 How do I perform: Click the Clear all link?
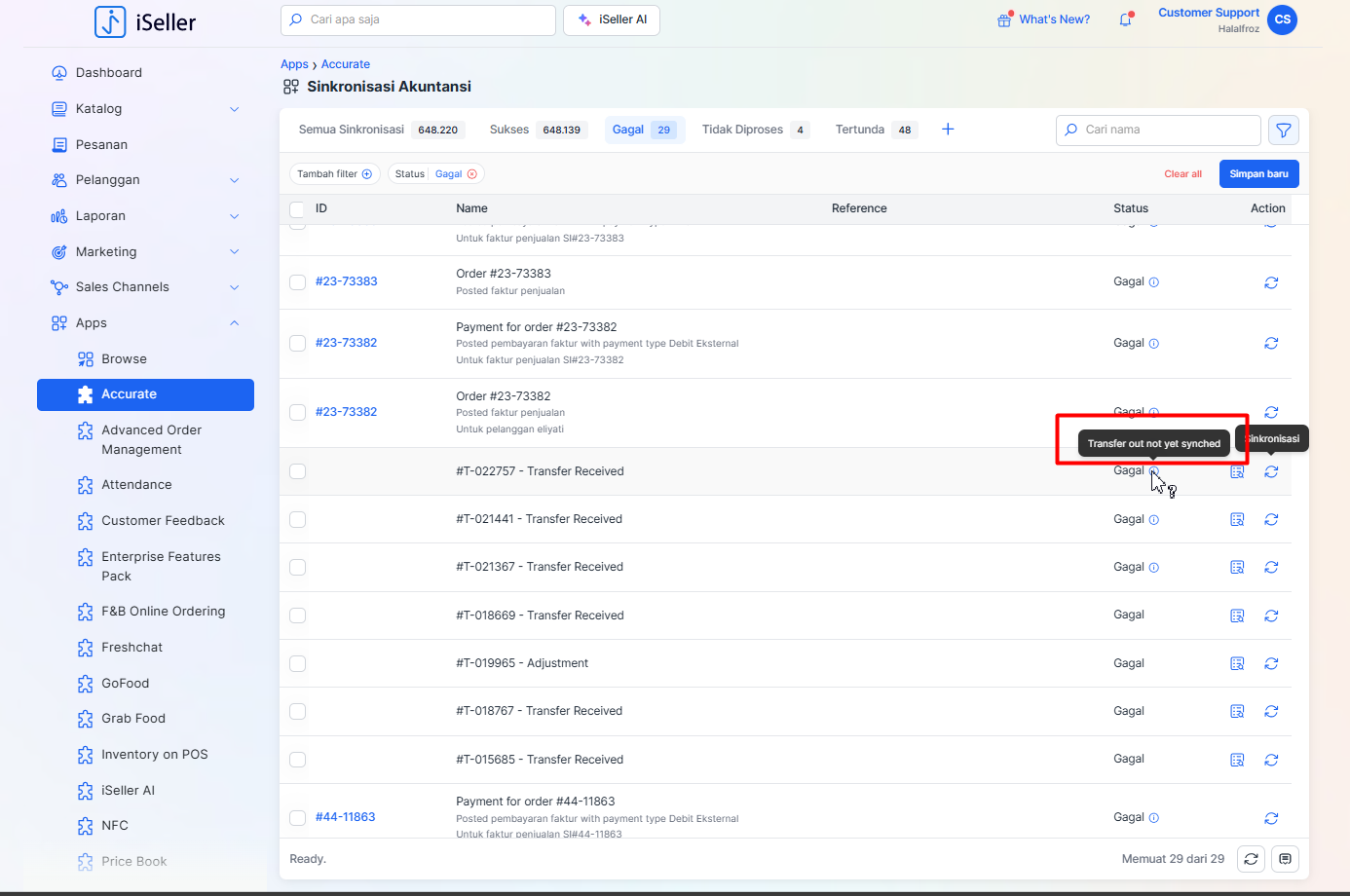coord(1182,174)
